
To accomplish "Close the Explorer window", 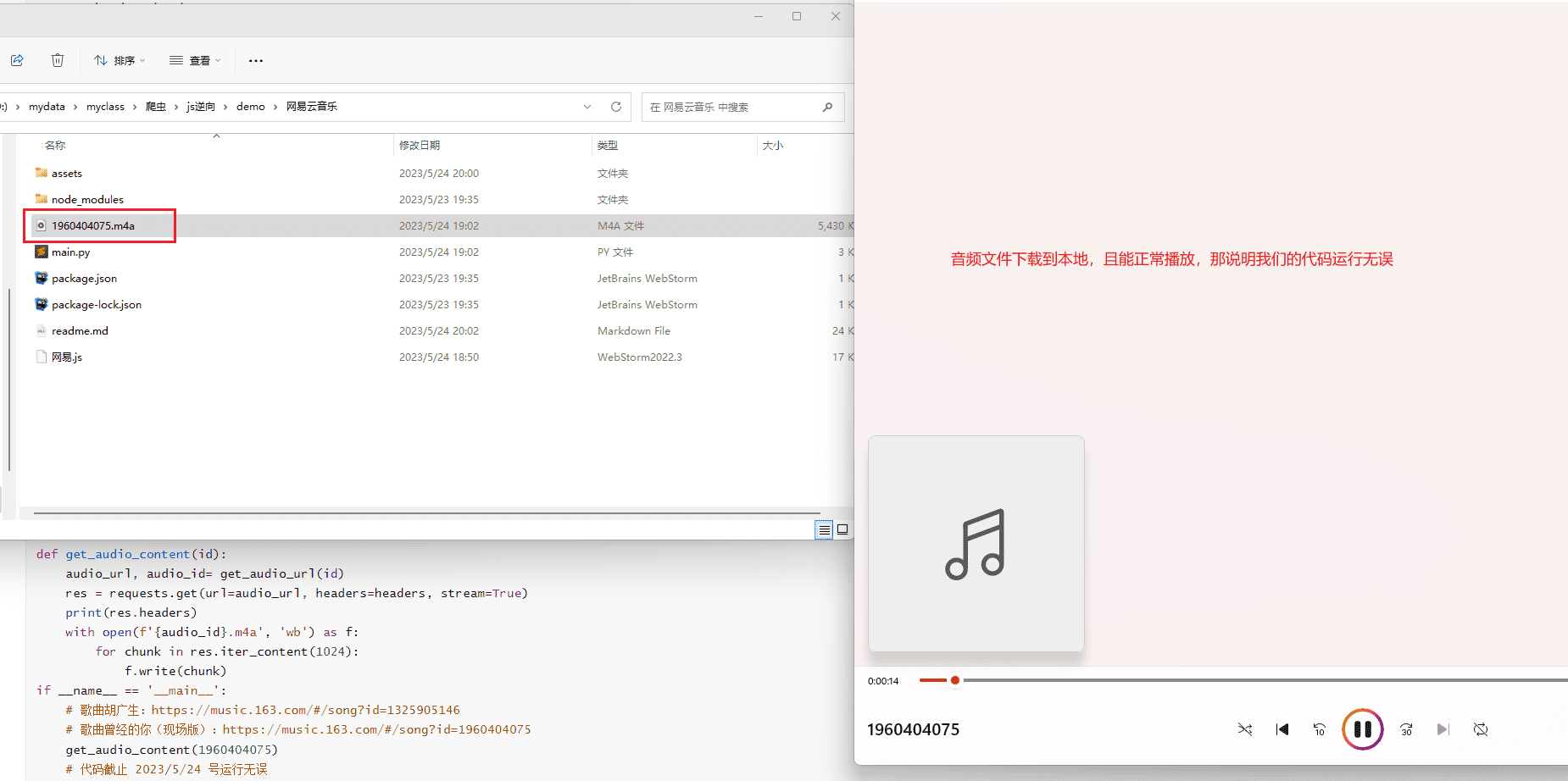I will 836,16.
